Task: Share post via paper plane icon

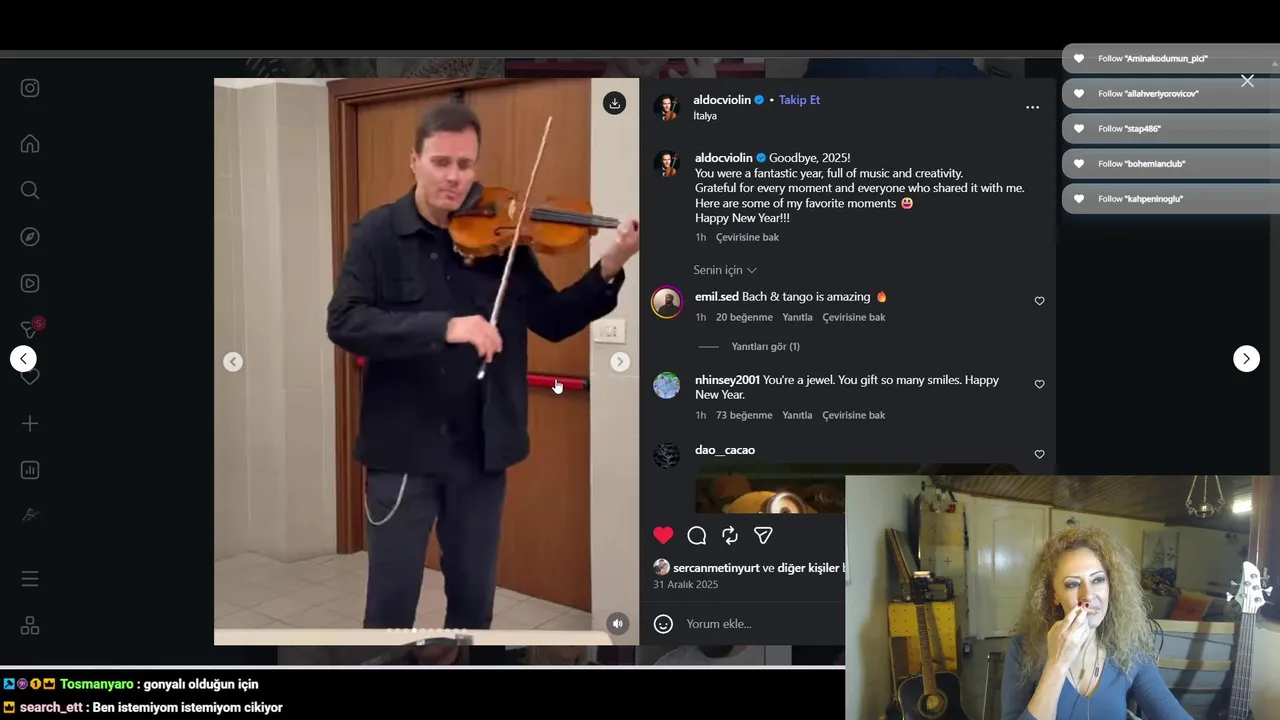Action: (x=763, y=535)
